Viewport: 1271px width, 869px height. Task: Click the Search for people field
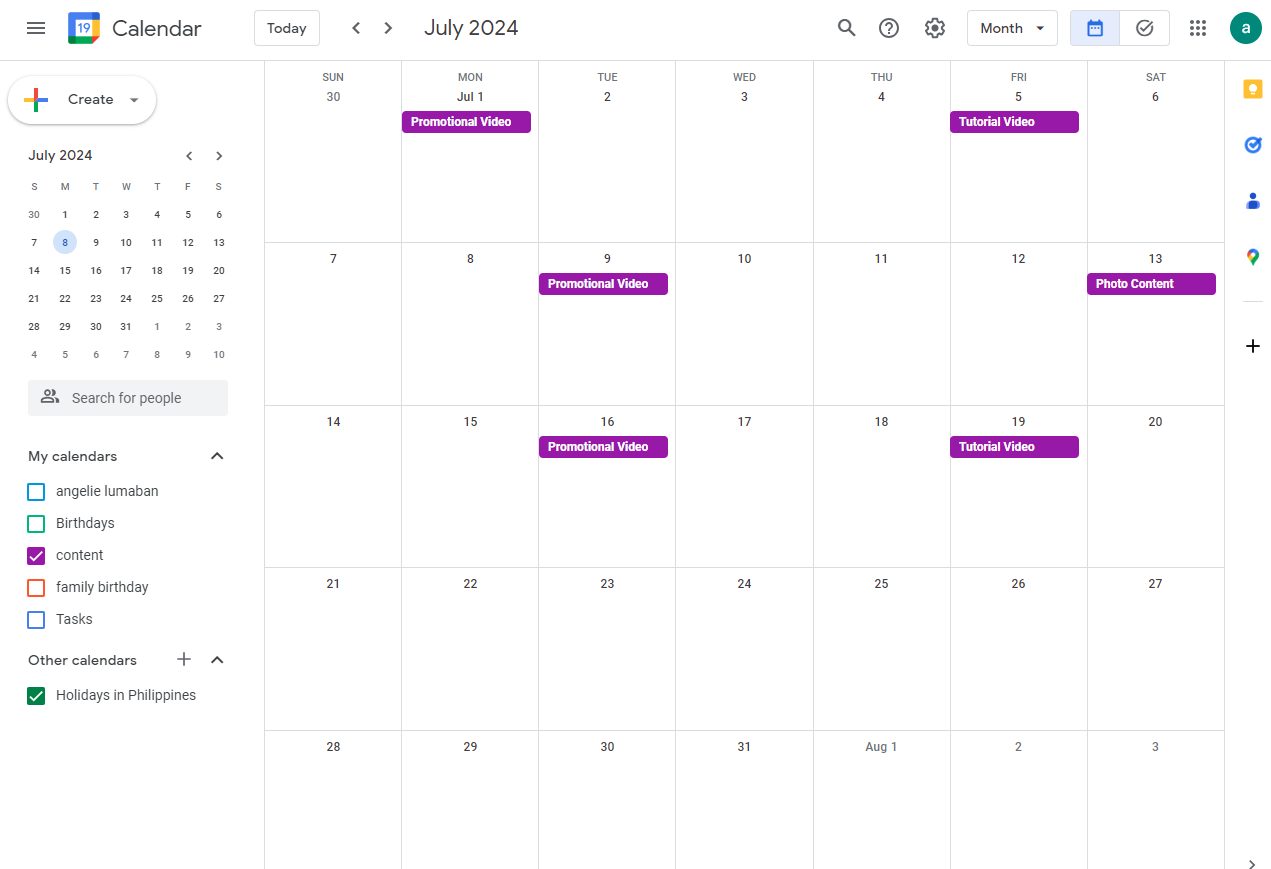[x=128, y=398]
